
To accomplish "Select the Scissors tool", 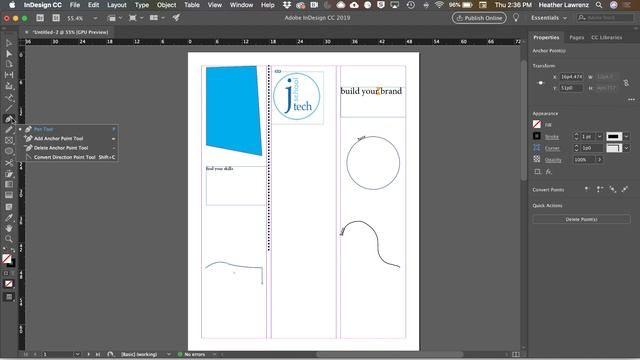I will click(9, 163).
